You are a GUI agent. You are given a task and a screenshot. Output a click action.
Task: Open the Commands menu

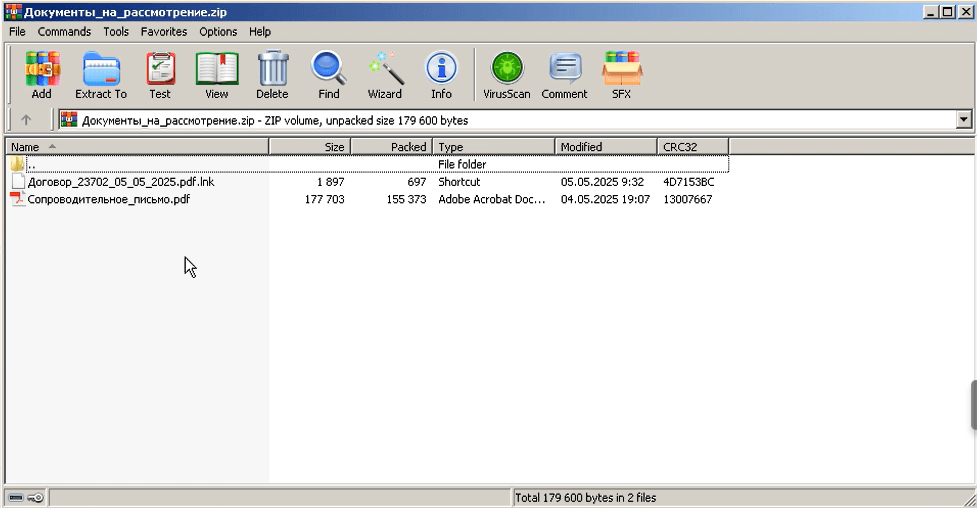pos(64,32)
